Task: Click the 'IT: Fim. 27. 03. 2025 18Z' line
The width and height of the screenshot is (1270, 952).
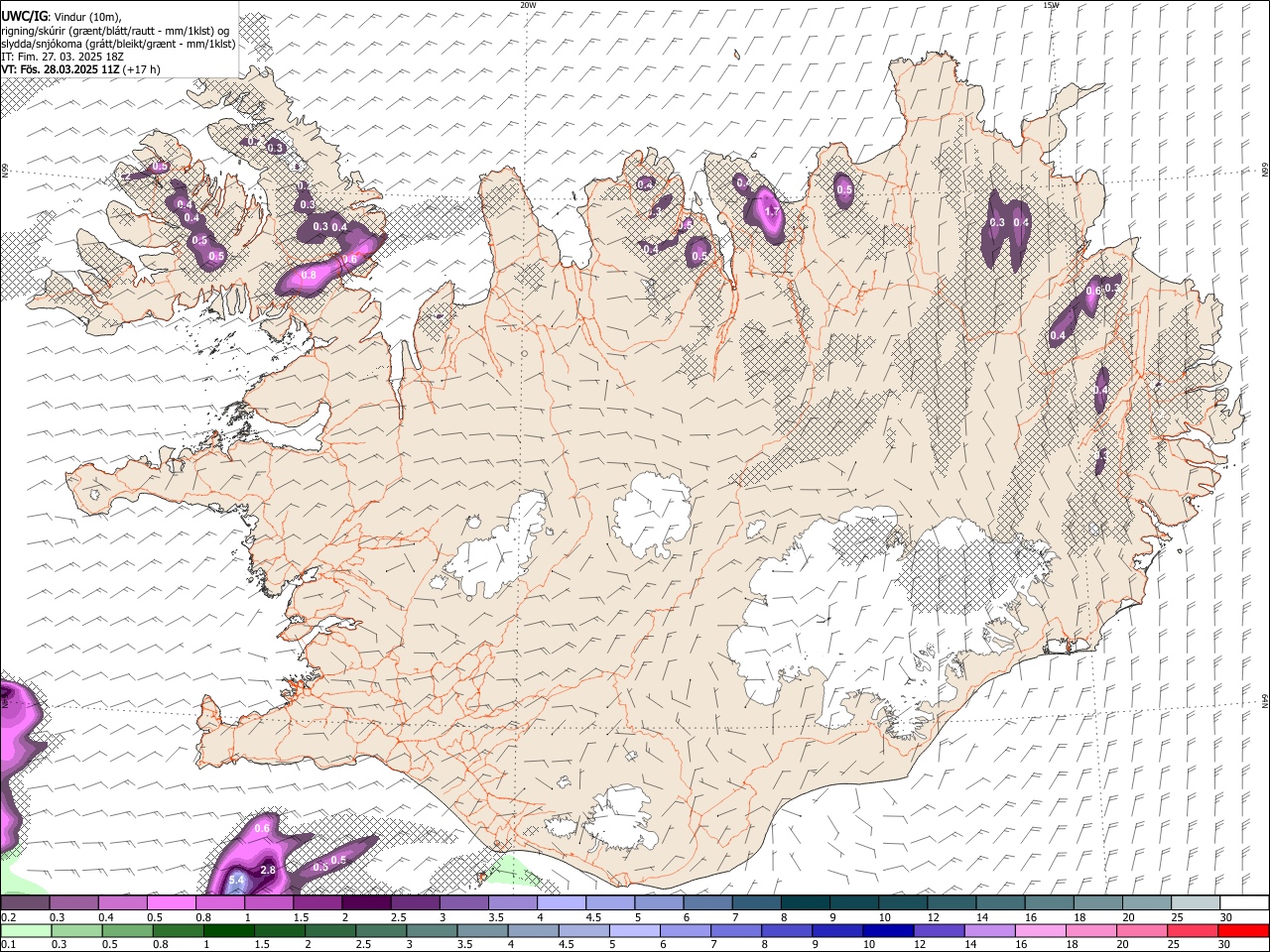Action: point(63,57)
